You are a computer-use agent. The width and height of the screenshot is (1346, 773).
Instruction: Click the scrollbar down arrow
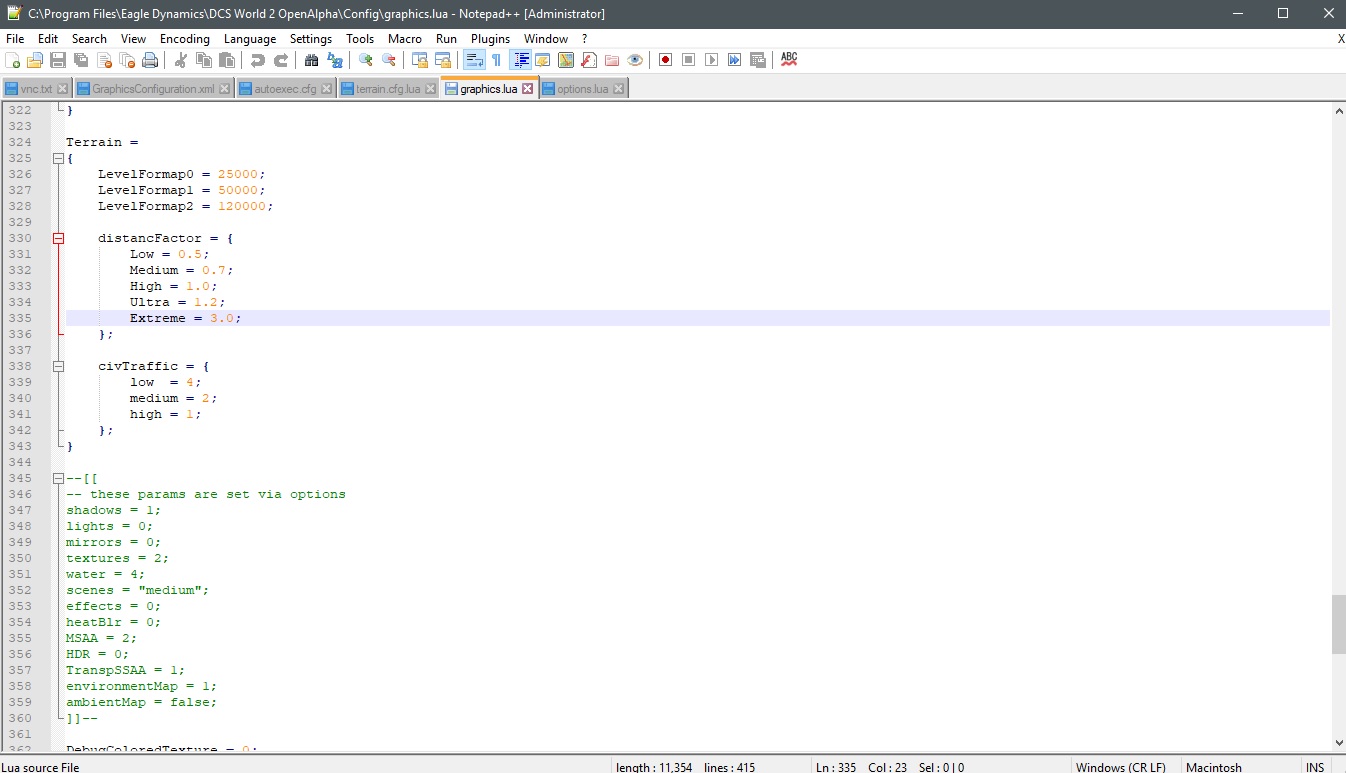point(1338,743)
